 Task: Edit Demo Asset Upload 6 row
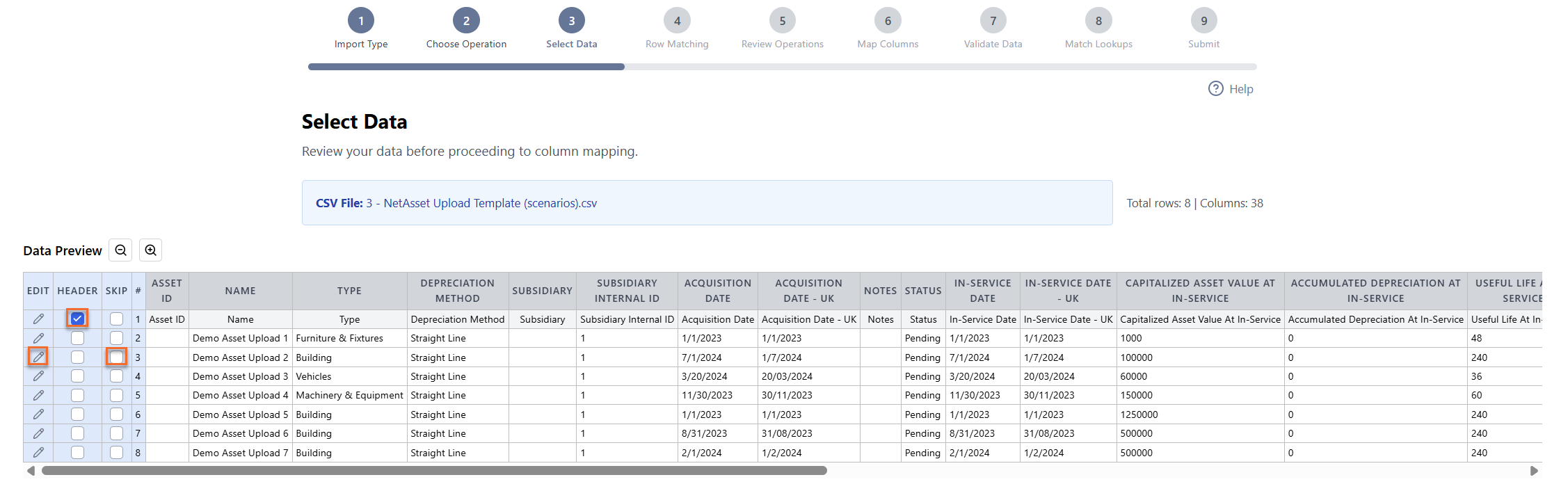[x=38, y=433]
